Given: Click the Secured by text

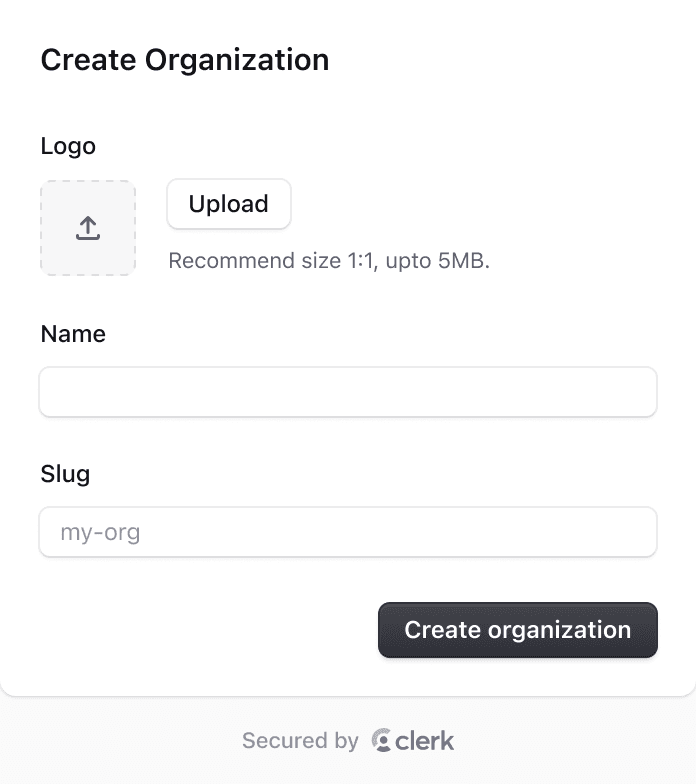Looking at the screenshot, I should (x=300, y=741).
